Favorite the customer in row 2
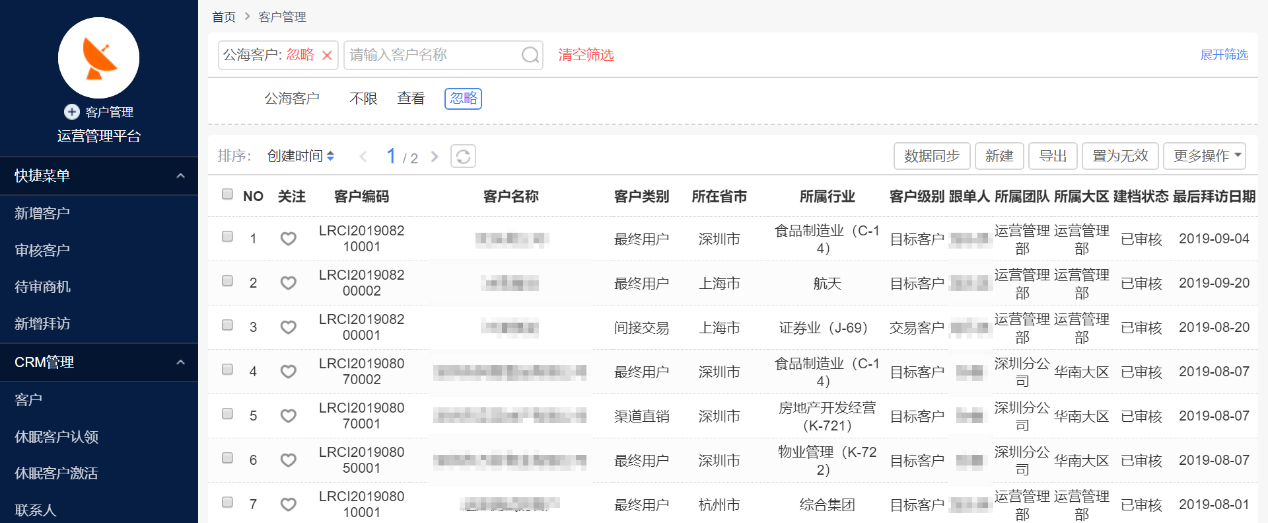1268x523 pixels. (x=288, y=283)
